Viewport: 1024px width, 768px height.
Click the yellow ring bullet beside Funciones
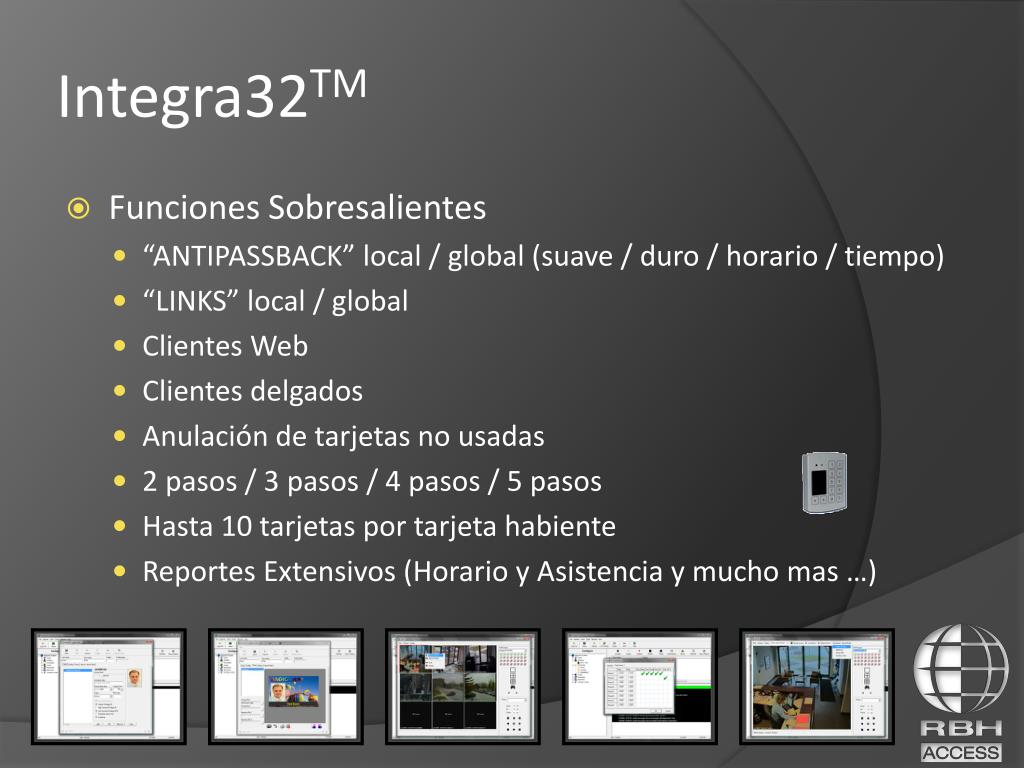[x=78, y=208]
